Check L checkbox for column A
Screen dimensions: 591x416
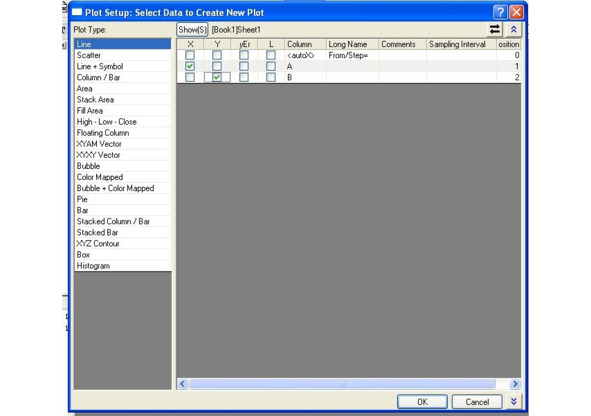tap(271, 66)
